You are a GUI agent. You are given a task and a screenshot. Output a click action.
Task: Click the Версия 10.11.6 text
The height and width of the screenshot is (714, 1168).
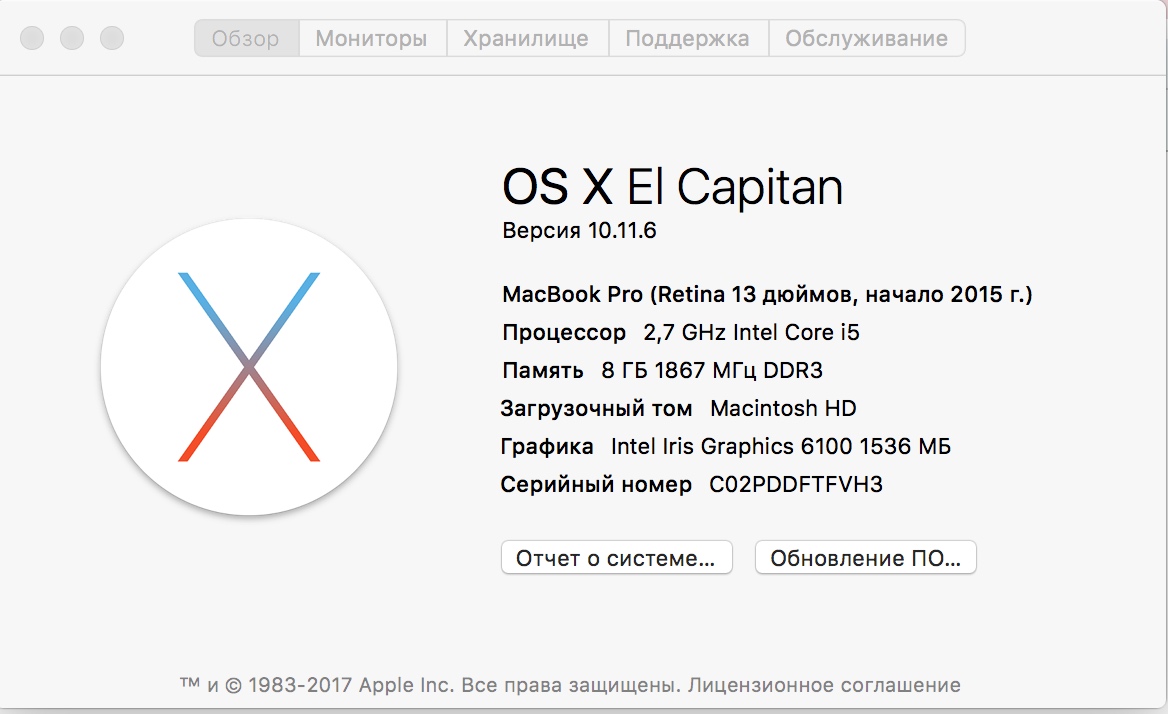(x=579, y=231)
